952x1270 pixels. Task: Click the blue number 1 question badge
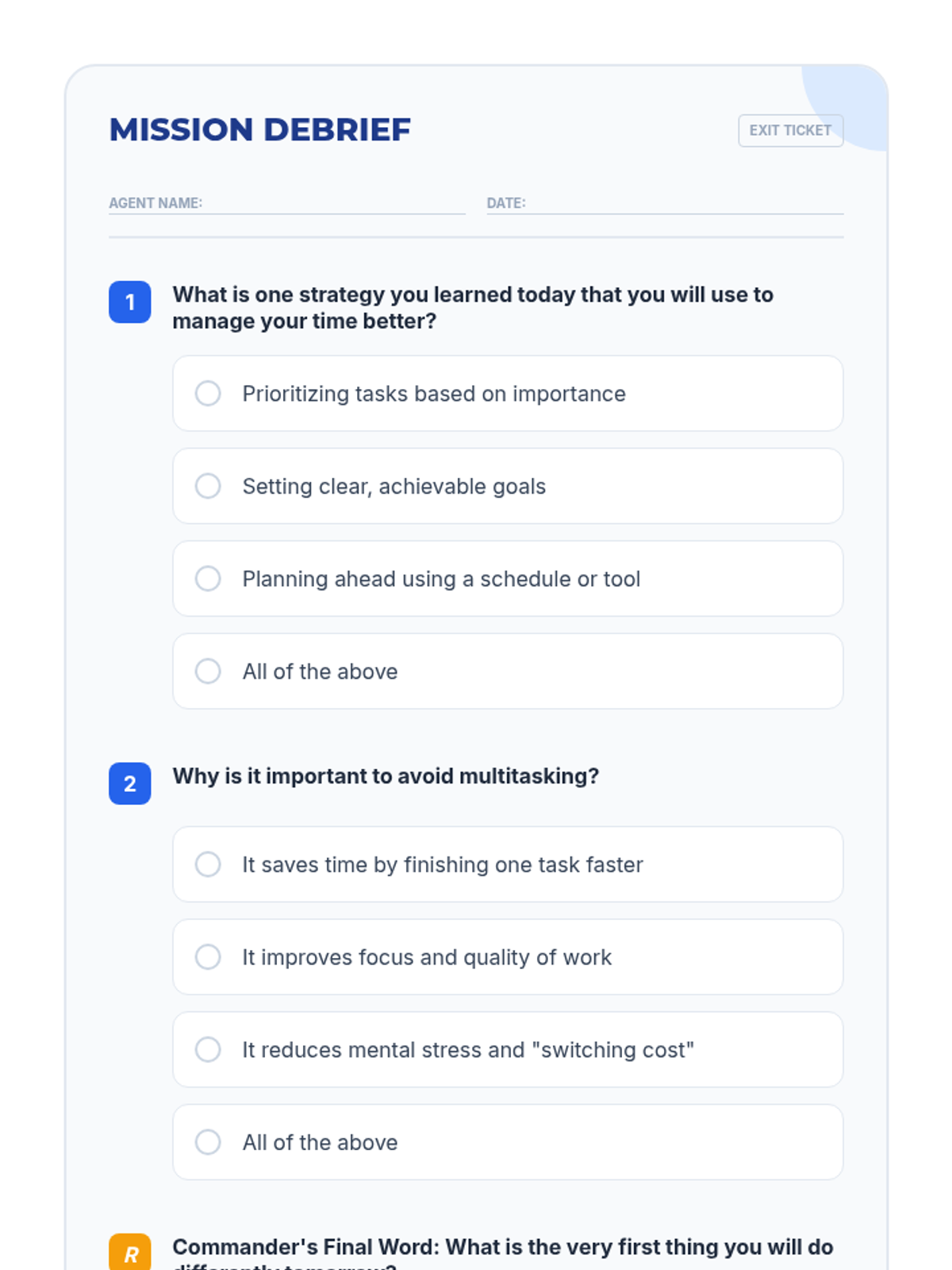click(x=130, y=302)
